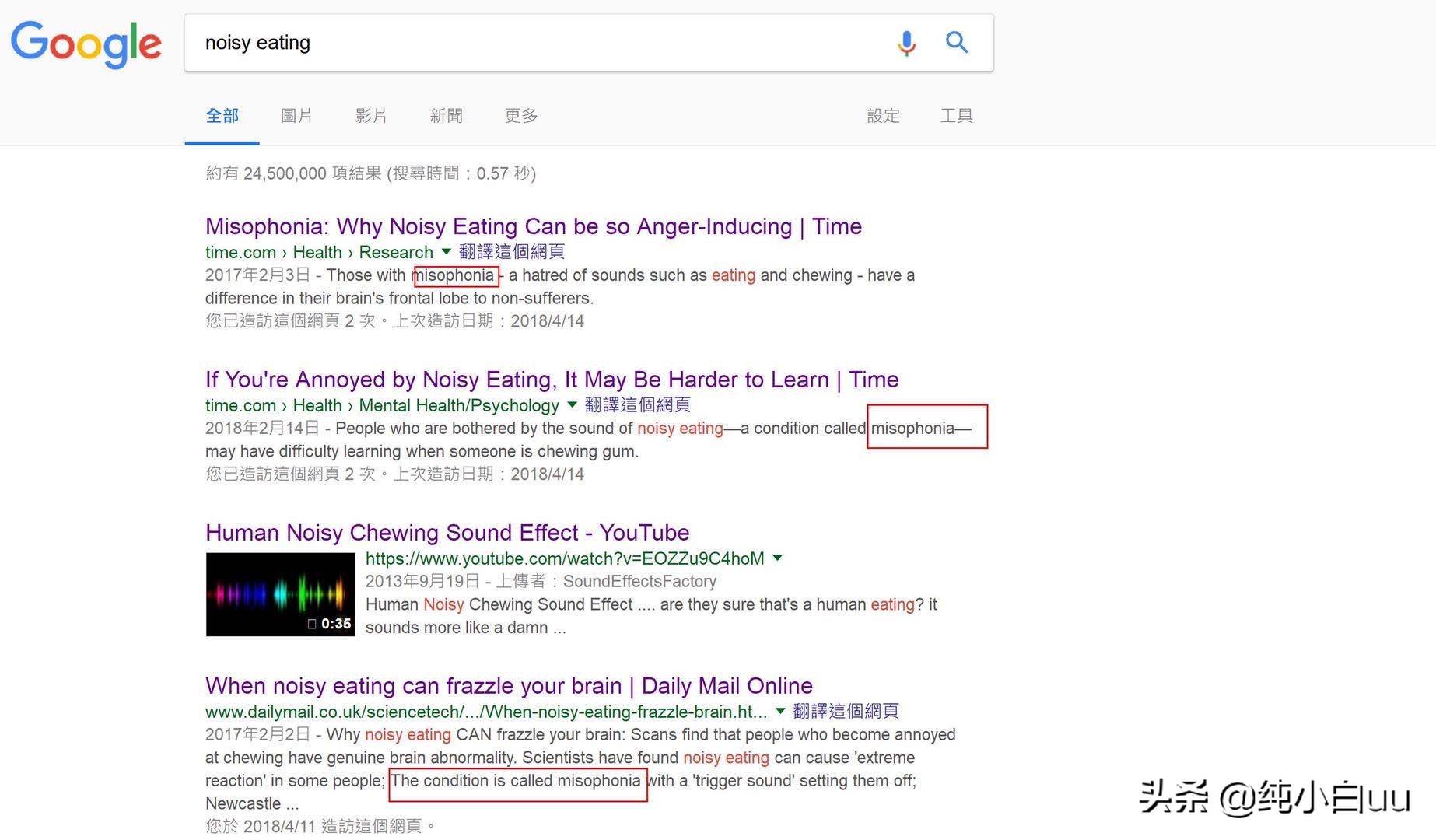Expand dropdown arrow beside the YouTube URL
This screenshot has width=1436, height=840.
coord(778,558)
